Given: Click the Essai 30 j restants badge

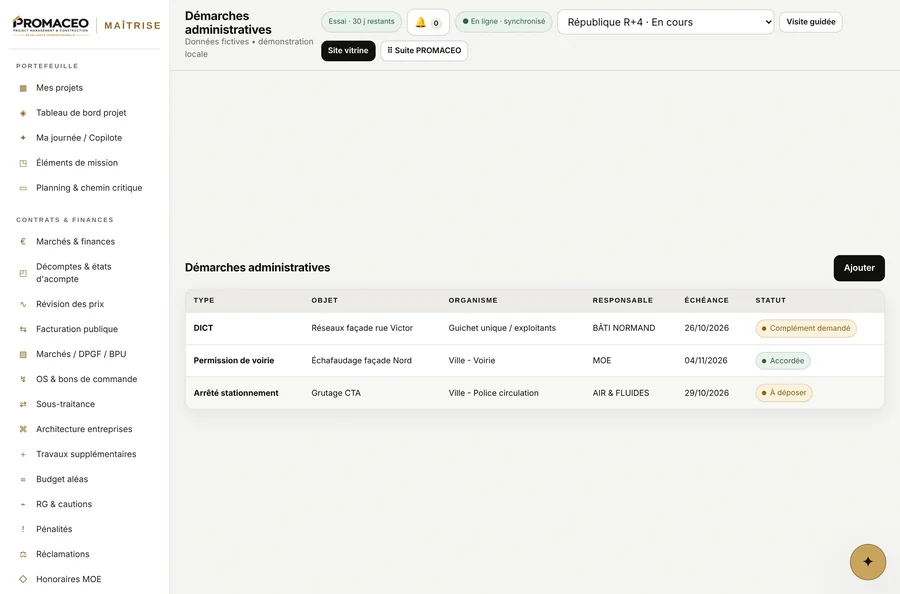Looking at the screenshot, I should 361,22.
